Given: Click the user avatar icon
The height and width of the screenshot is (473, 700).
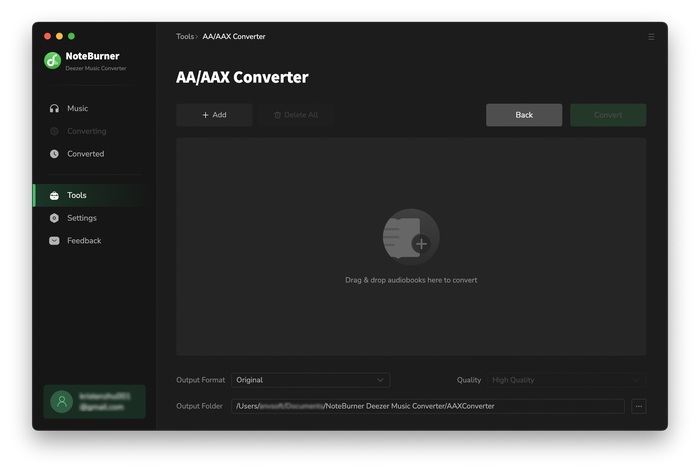Looking at the screenshot, I should click(62, 402).
